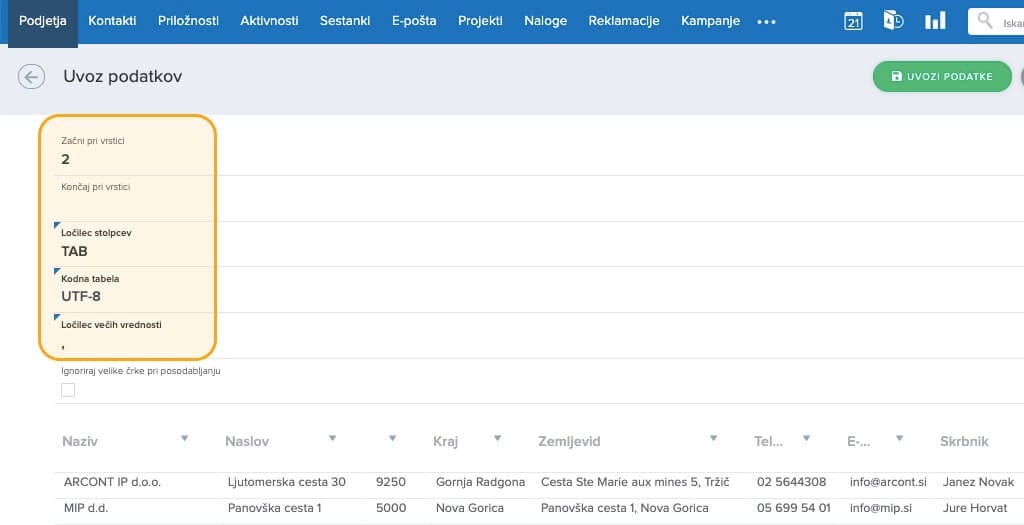Click the Skrbnik column header
The width and height of the screenshot is (1024, 525).
[964, 441]
